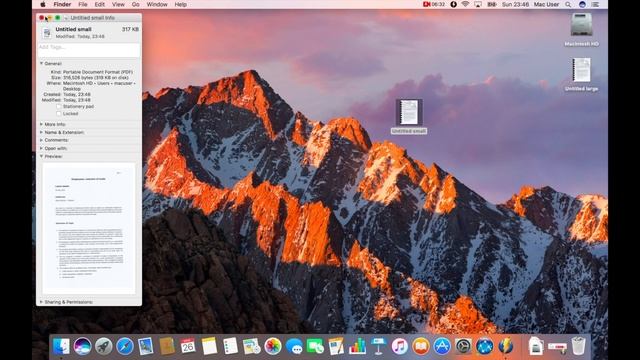Open Finder from the Dock

61,347
